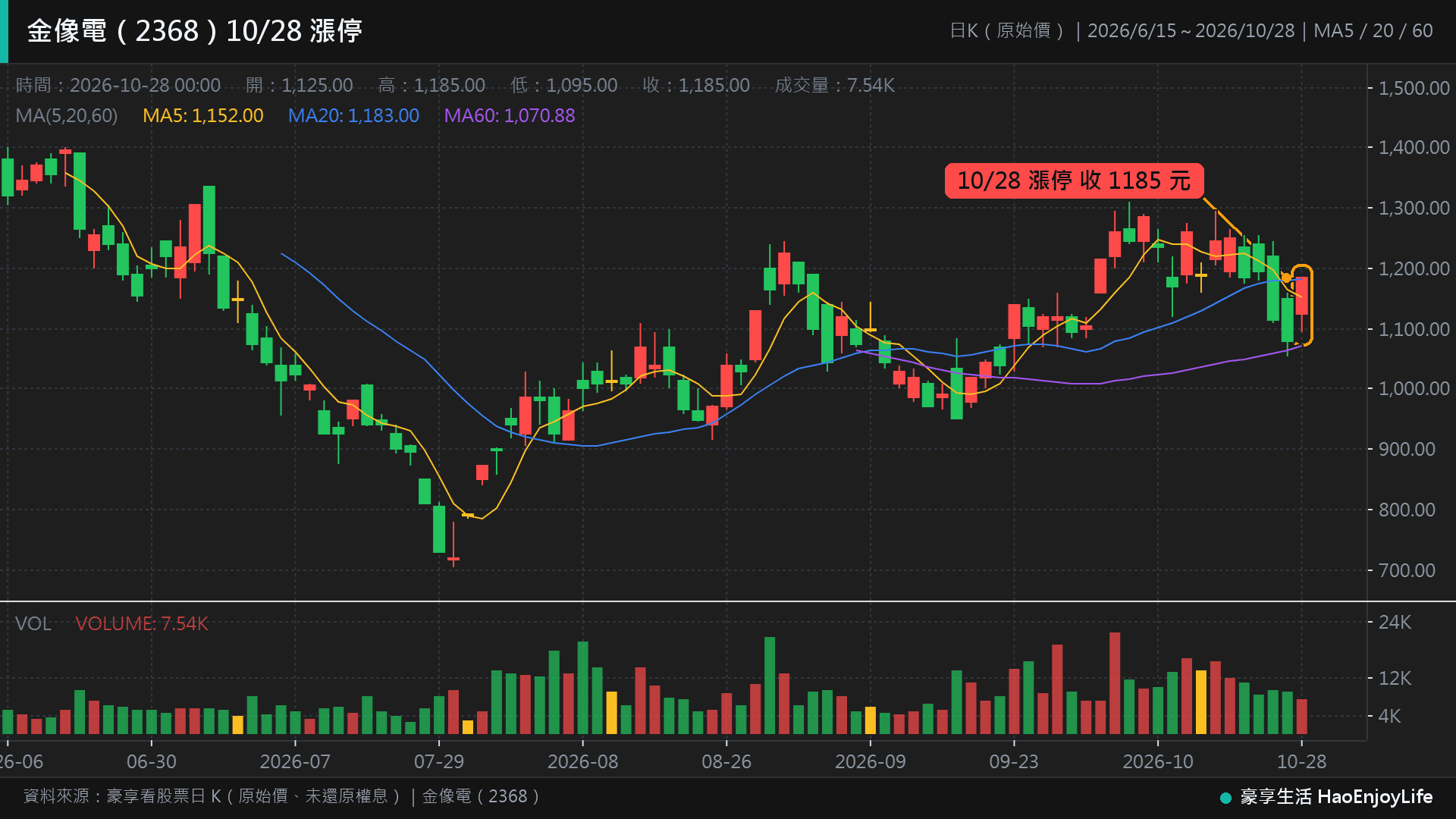Click the 4K volume axis label
This screenshot has height=819, width=1456.
pyautogui.click(x=1389, y=716)
